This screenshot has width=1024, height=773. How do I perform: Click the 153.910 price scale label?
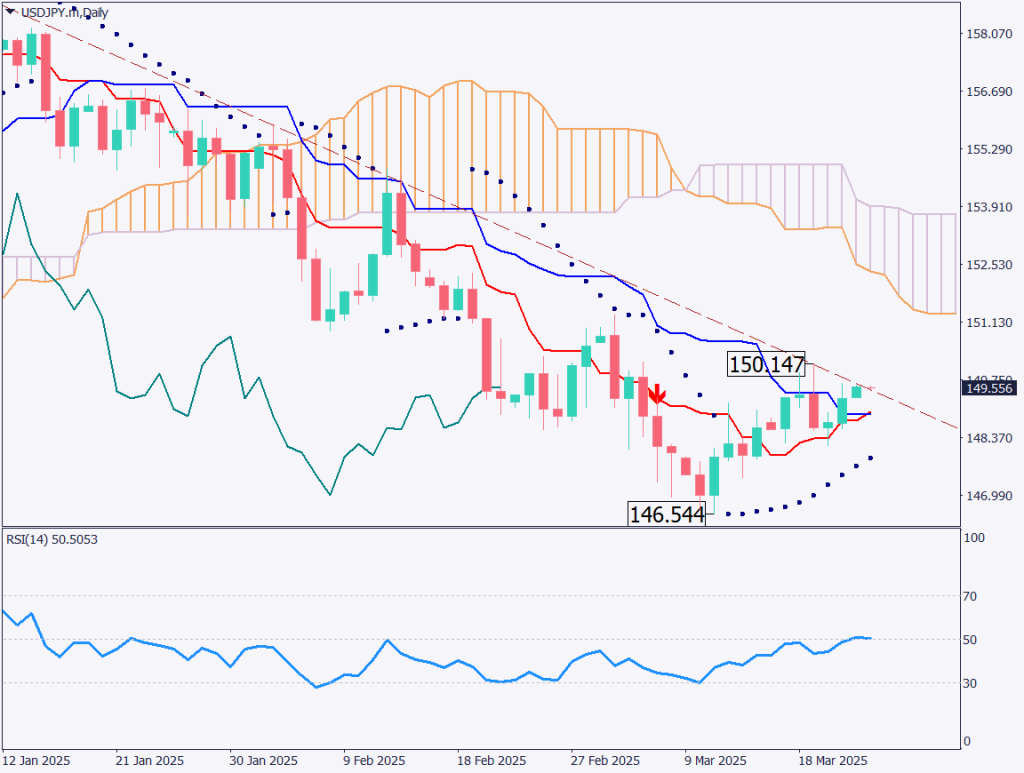(991, 207)
